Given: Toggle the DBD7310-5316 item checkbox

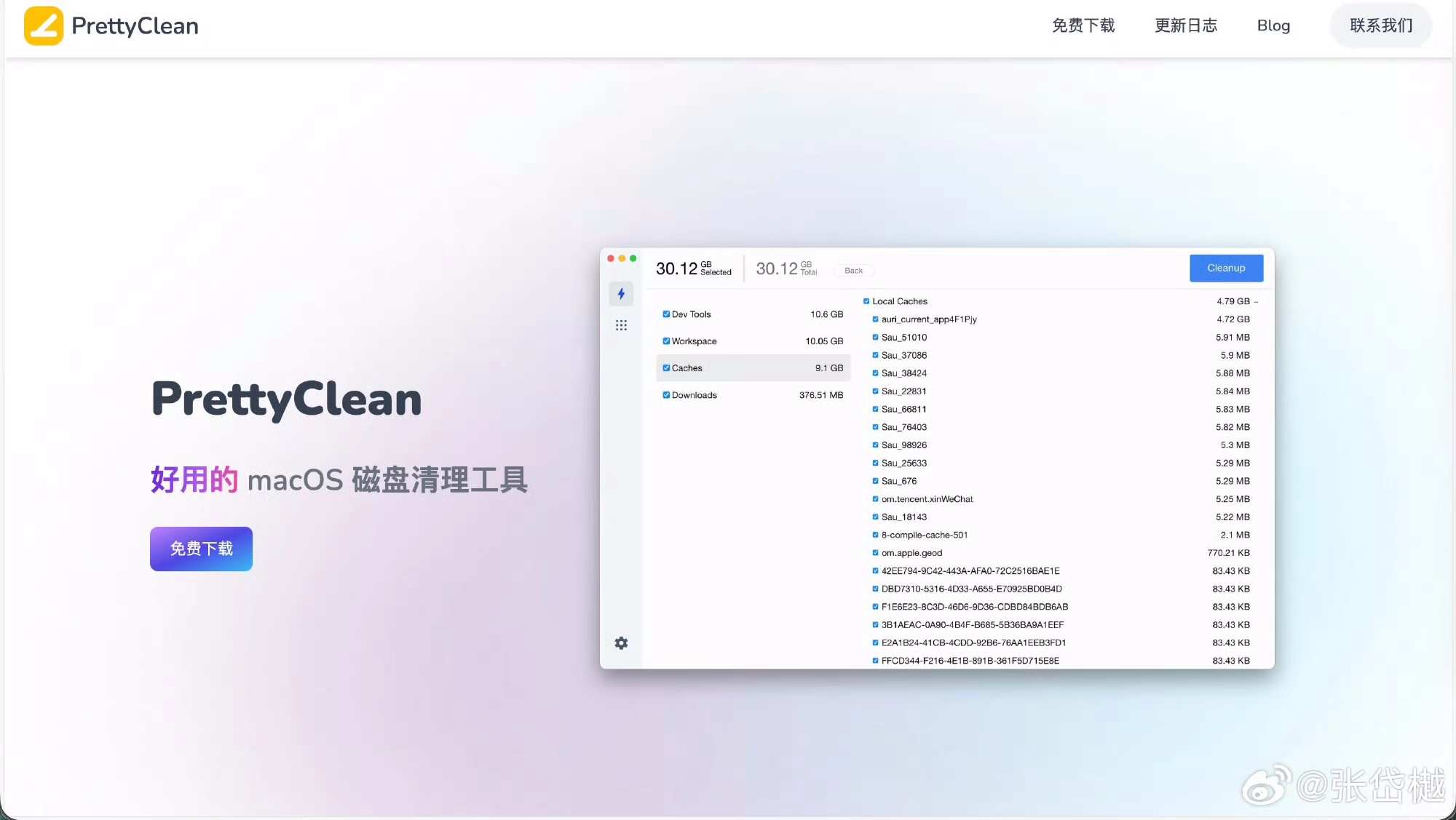Looking at the screenshot, I should (x=875, y=589).
